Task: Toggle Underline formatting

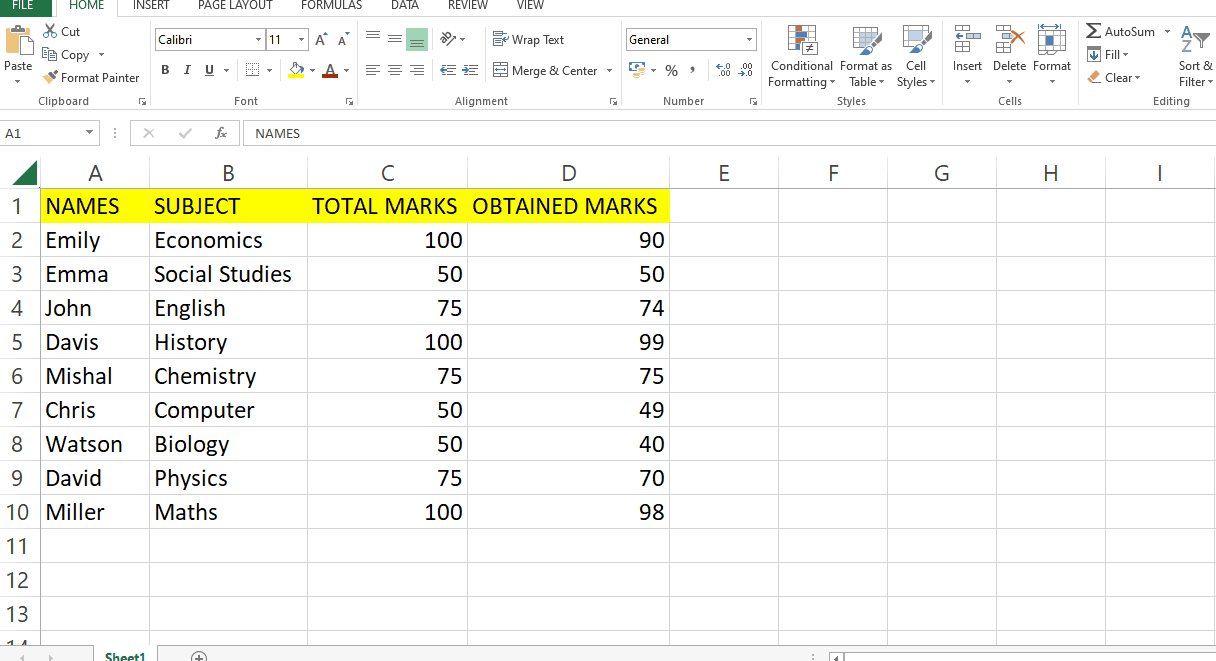Action: pyautogui.click(x=209, y=70)
